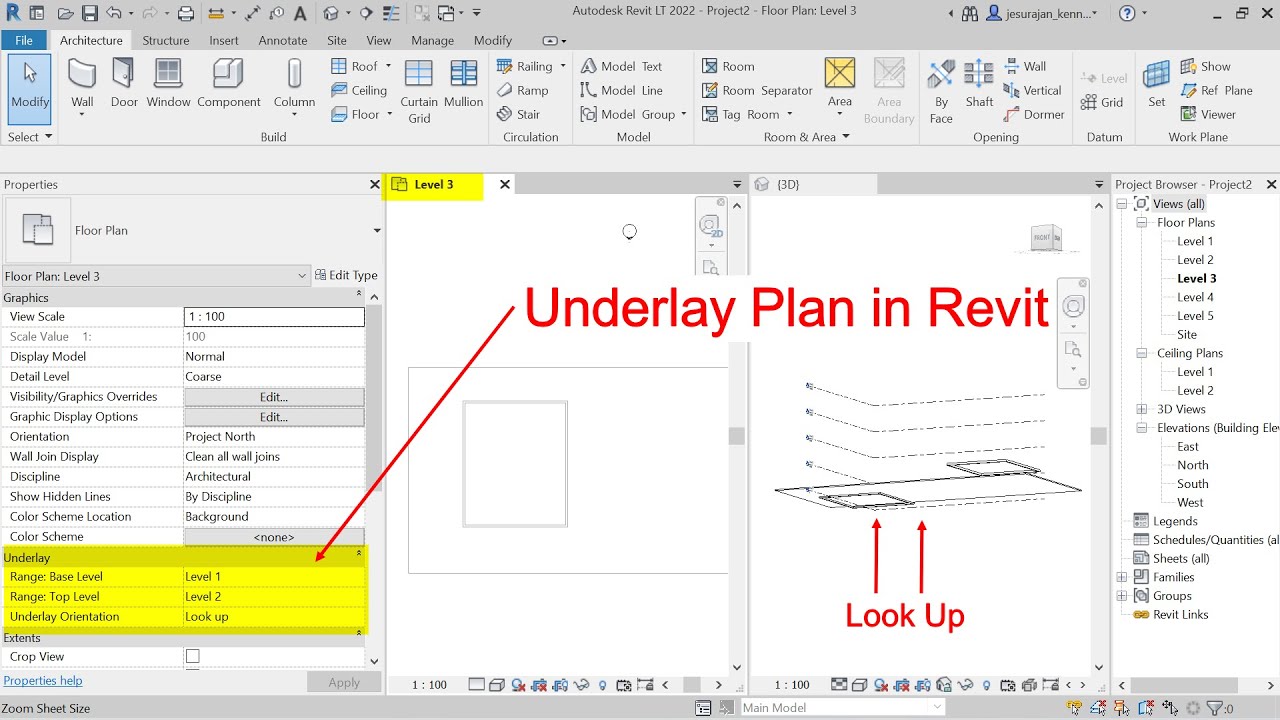Click the Roof tool

pyautogui.click(x=355, y=66)
